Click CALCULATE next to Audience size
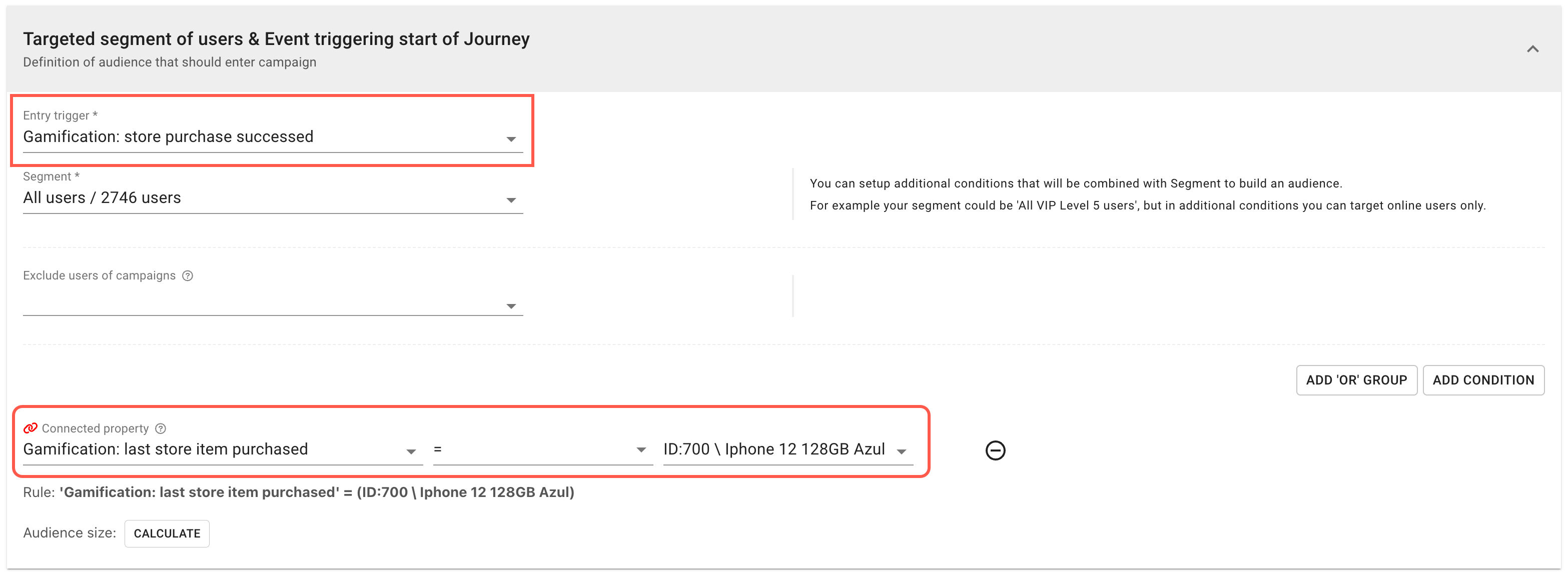Image resolution: width=1568 pixels, height=575 pixels. point(167,533)
